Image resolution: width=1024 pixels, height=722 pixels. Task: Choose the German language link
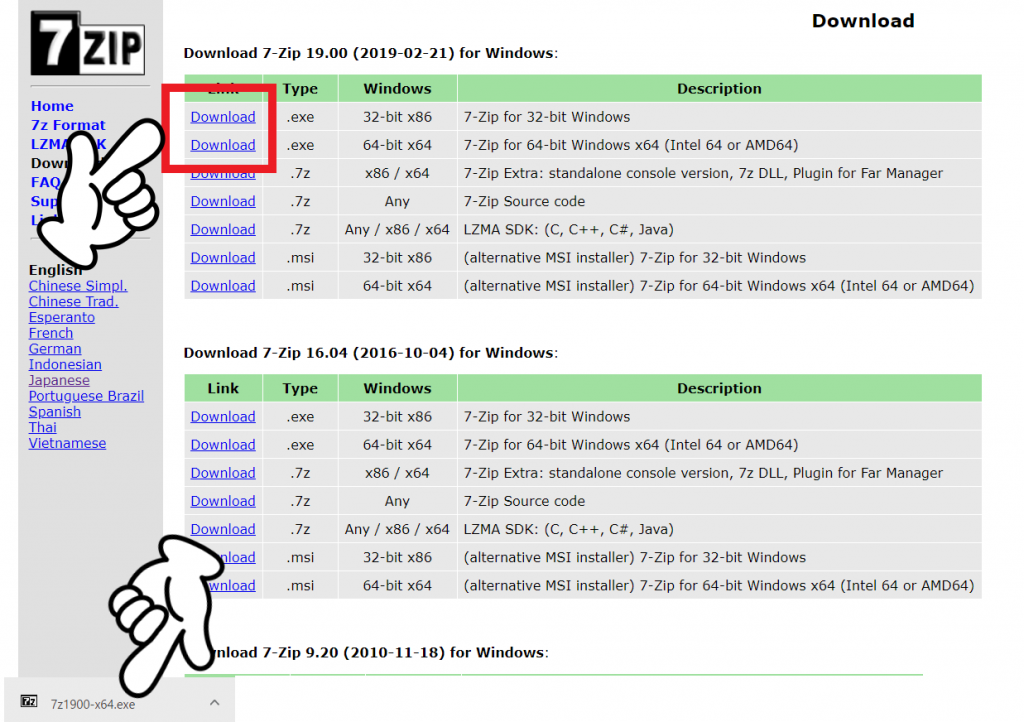tap(55, 349)
